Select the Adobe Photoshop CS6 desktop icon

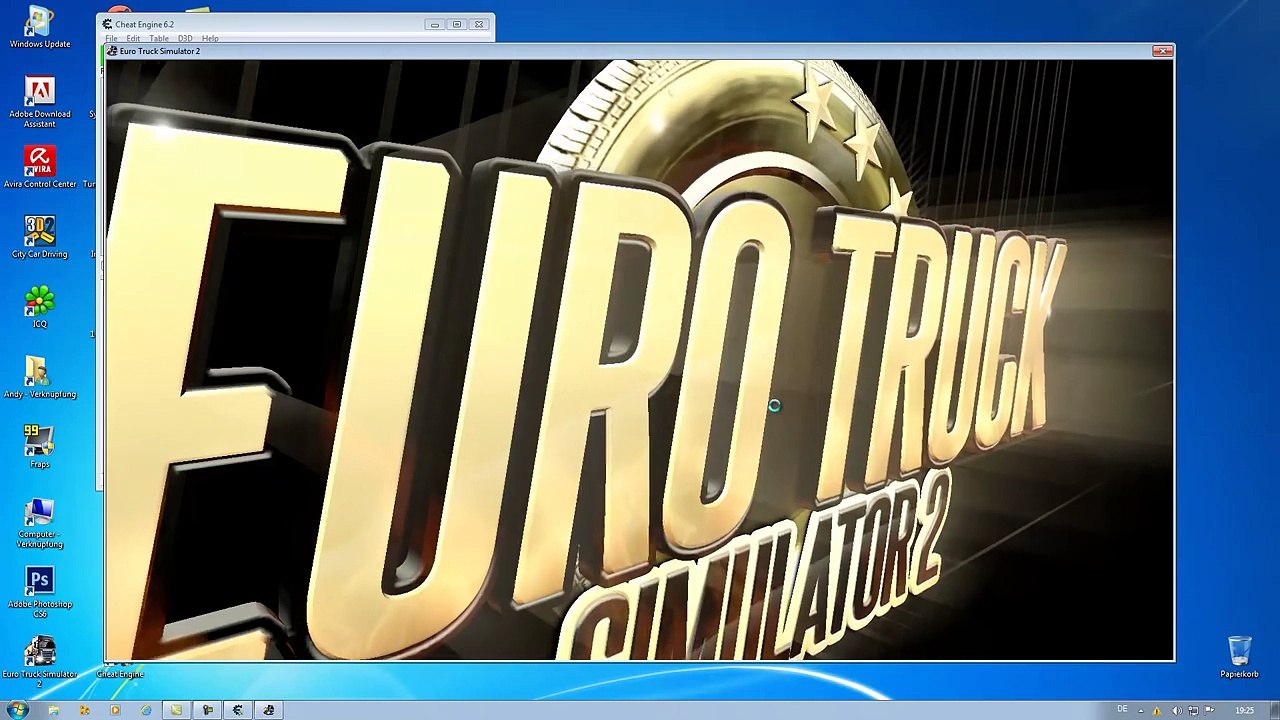pos(40,593)
